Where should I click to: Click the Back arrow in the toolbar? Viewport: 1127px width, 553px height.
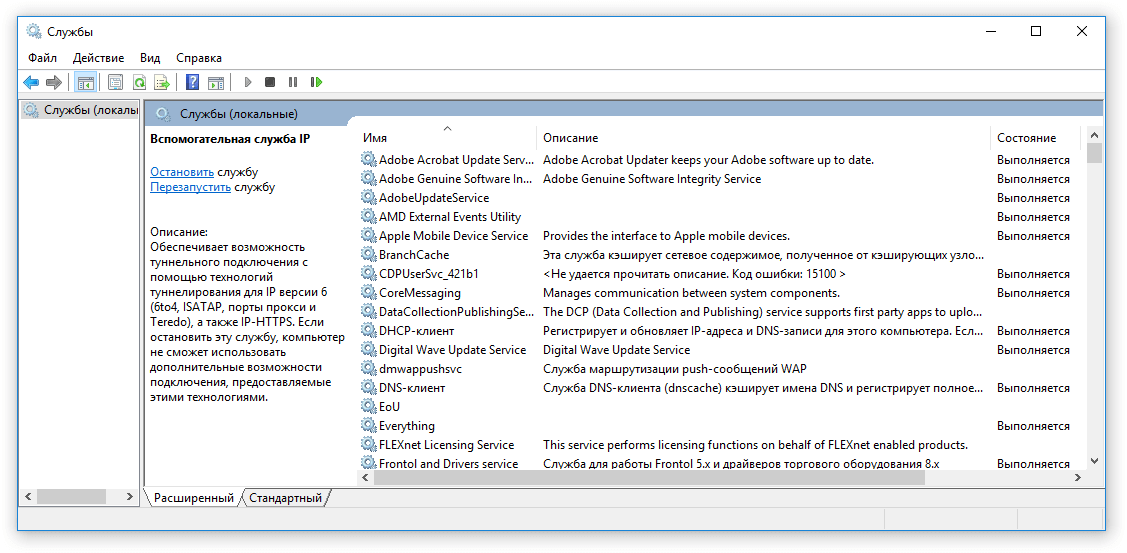(x=31, y=82)
